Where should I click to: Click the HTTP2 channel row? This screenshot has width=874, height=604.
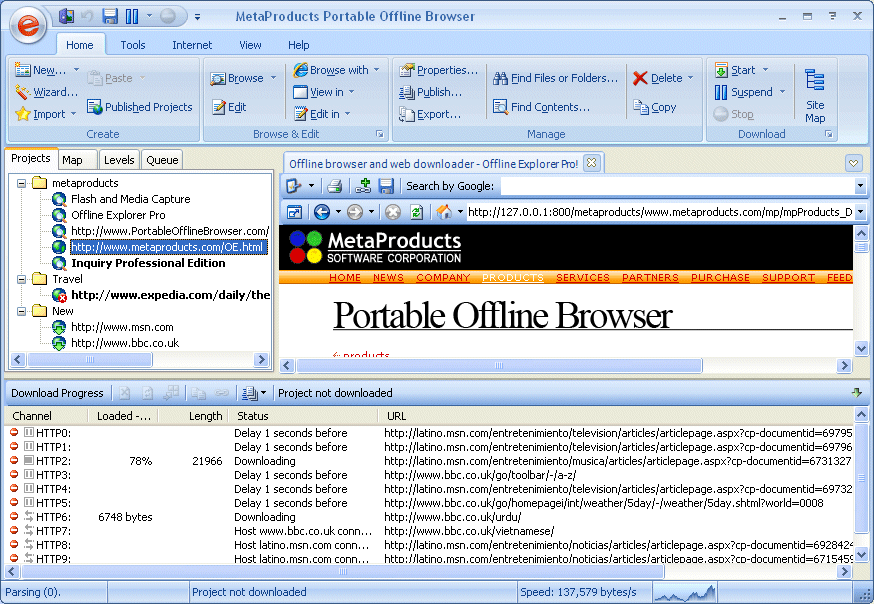click(429, 461)
